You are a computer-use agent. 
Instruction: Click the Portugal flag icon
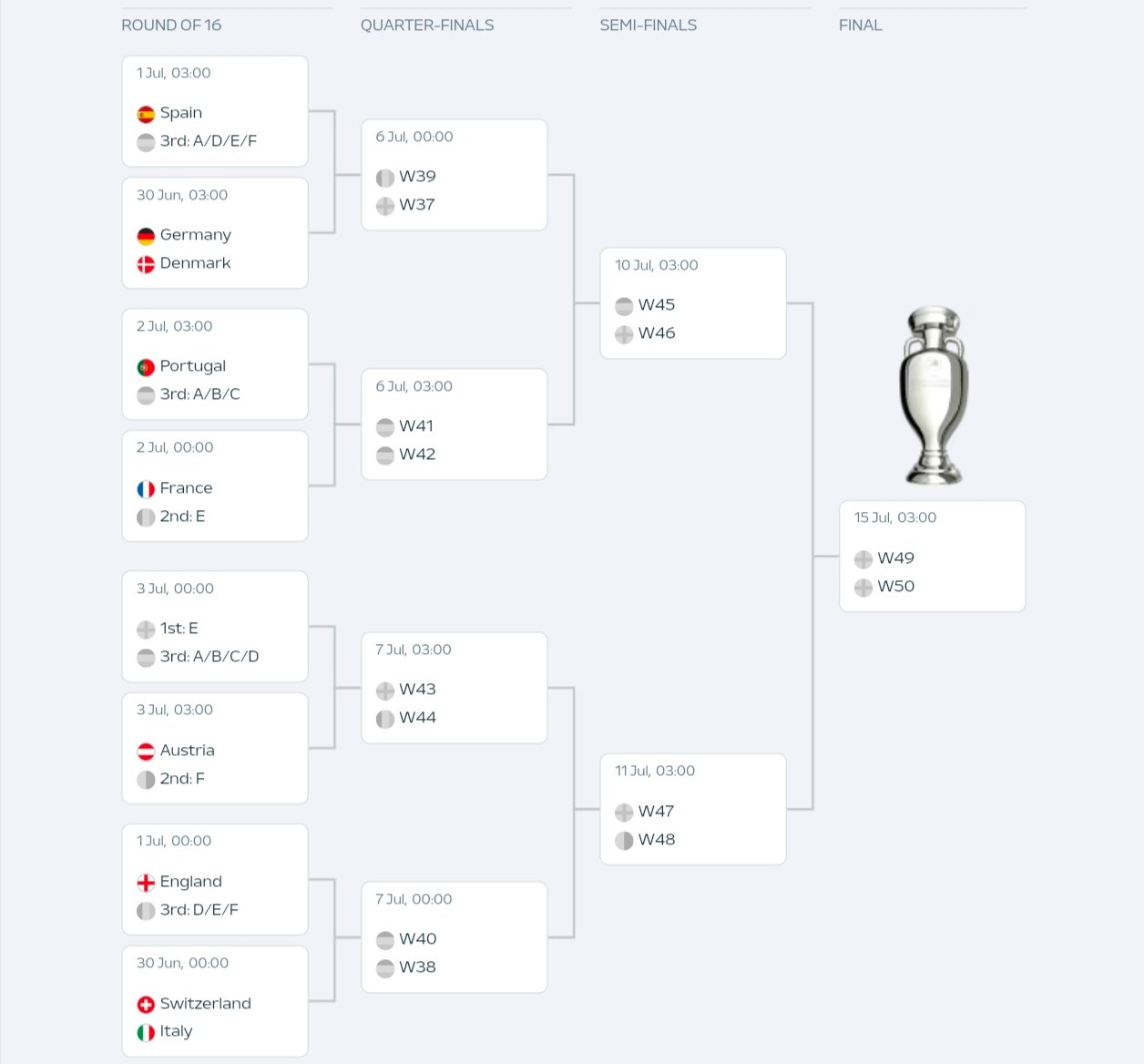click(146, 367)
